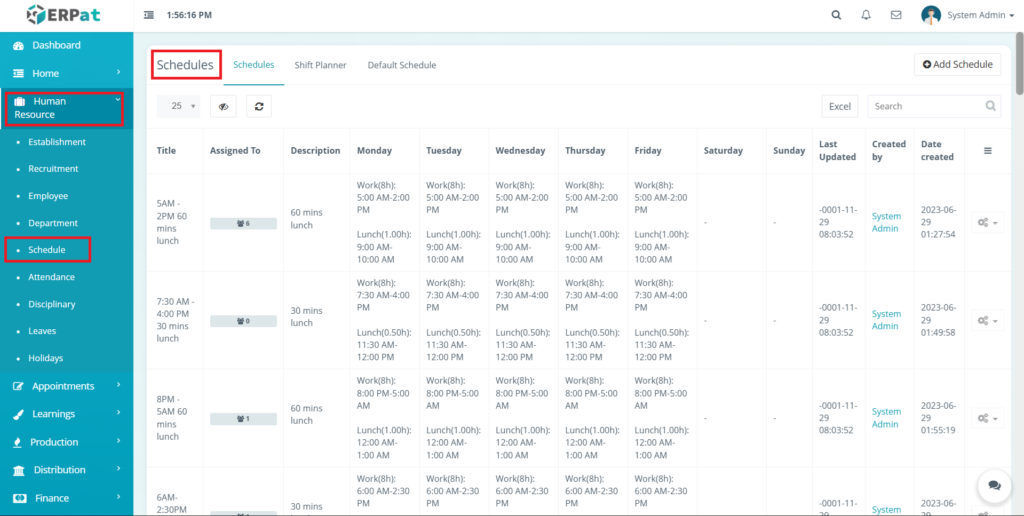The width and height of the screenshot is (1024, 516).
Task: Toggle the sidebar hamburger menu icon
Action: [149, 15]
